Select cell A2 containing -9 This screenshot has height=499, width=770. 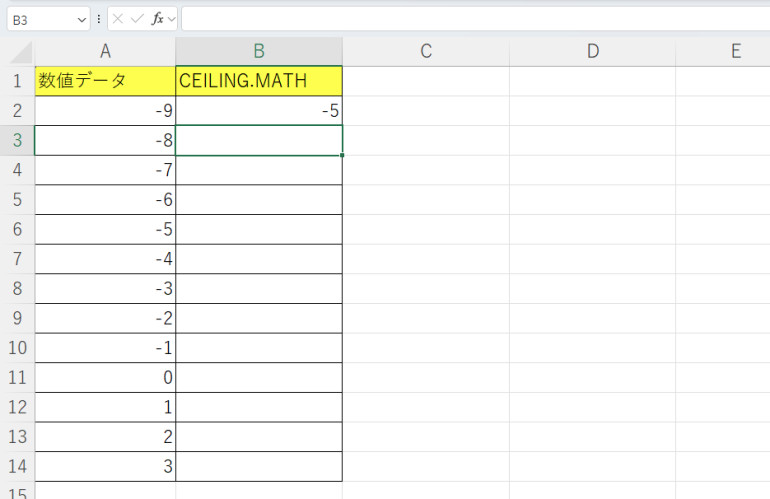click(x=105, y=111)
